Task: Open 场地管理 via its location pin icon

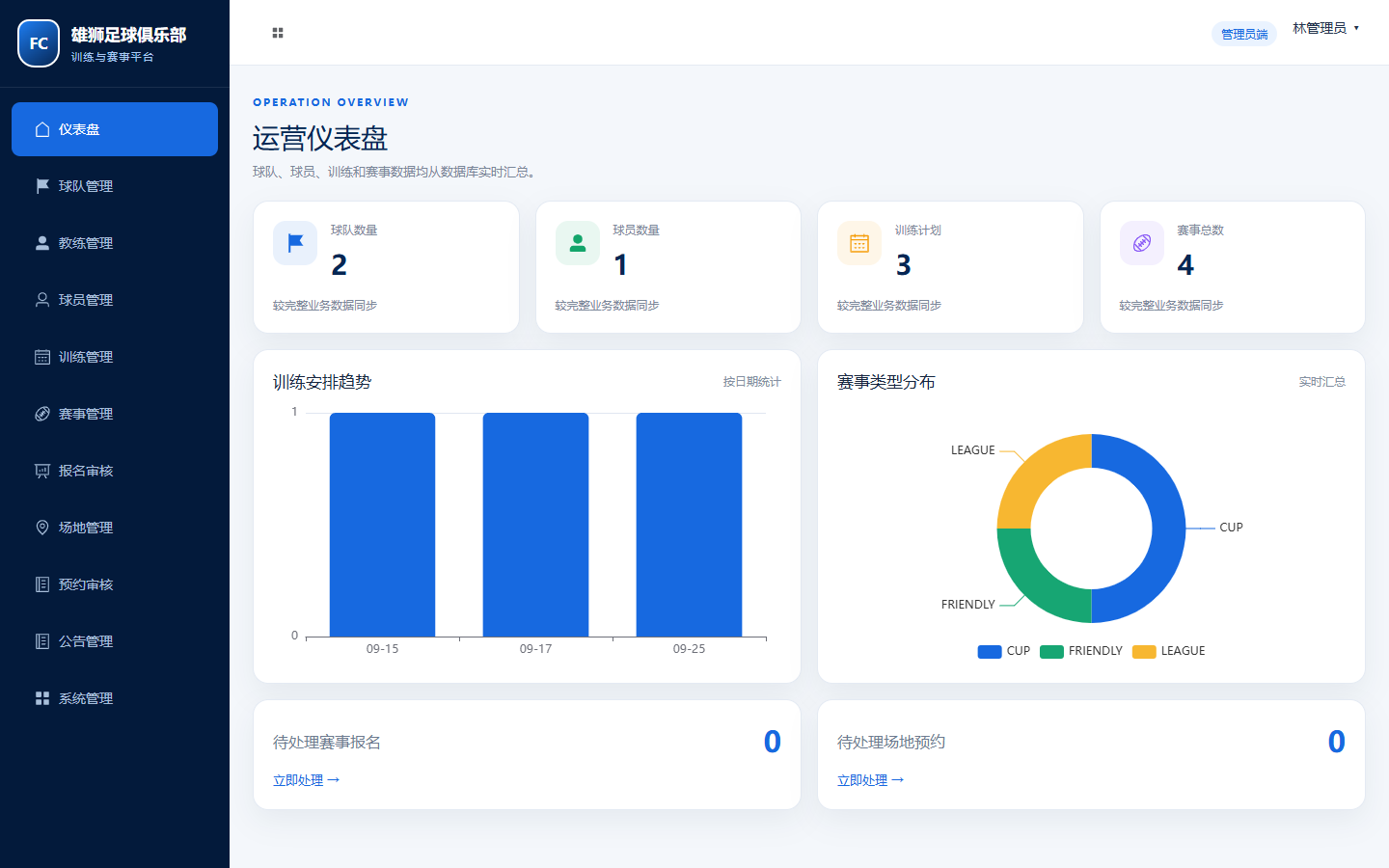Action: (42, 528)
